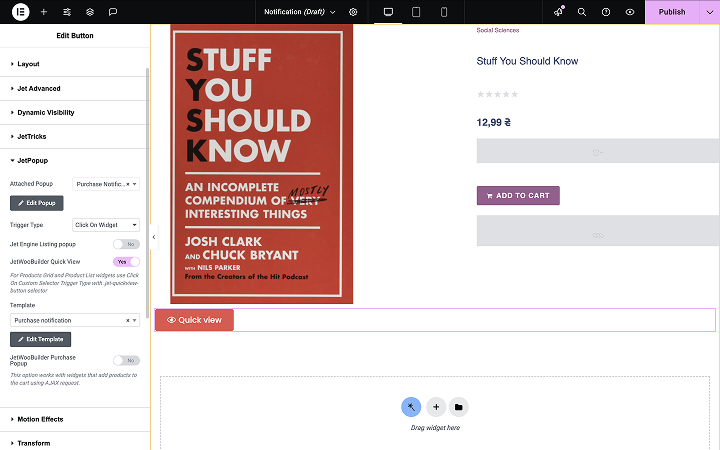Click the Quick view button

tap(194, 320)
